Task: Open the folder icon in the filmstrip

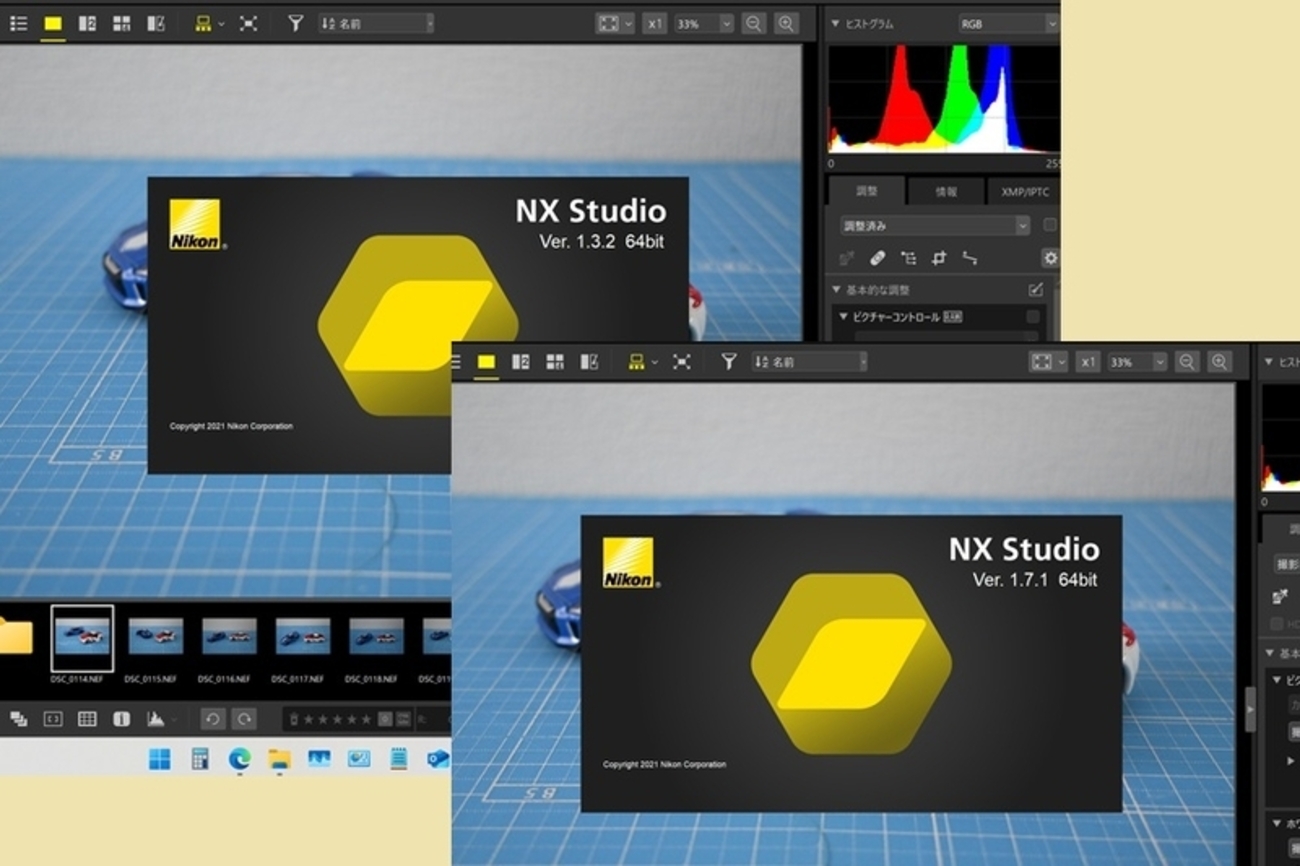Action: pos(15,636)
